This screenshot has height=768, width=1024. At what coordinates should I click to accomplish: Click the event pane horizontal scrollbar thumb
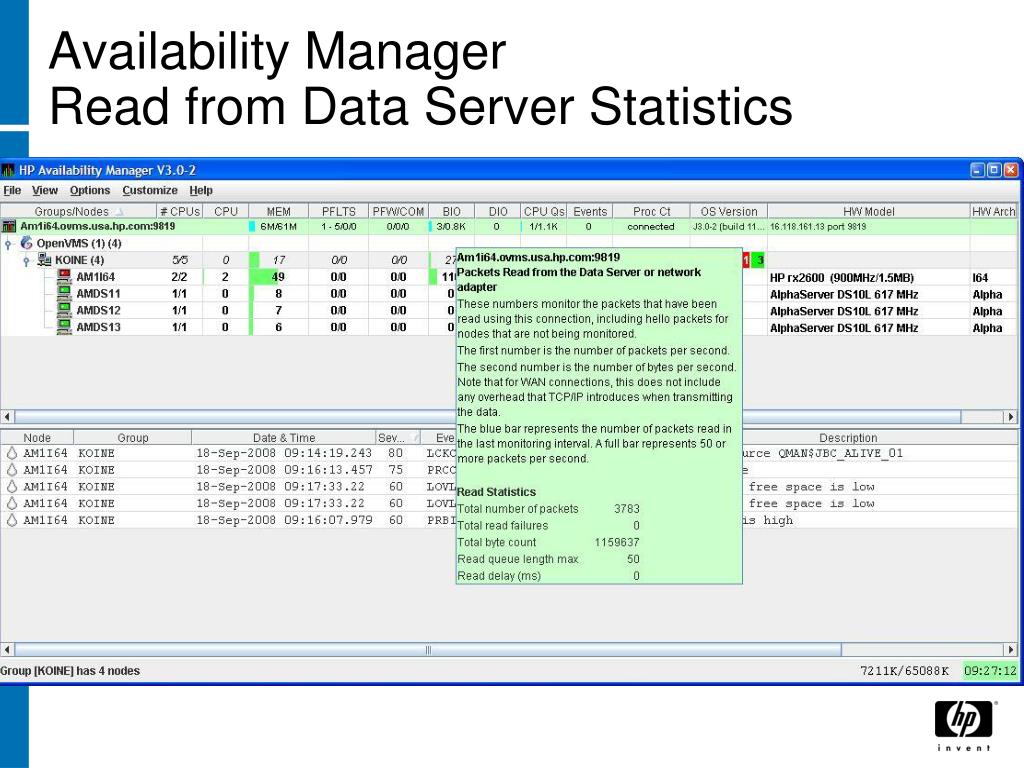(428, 649)
